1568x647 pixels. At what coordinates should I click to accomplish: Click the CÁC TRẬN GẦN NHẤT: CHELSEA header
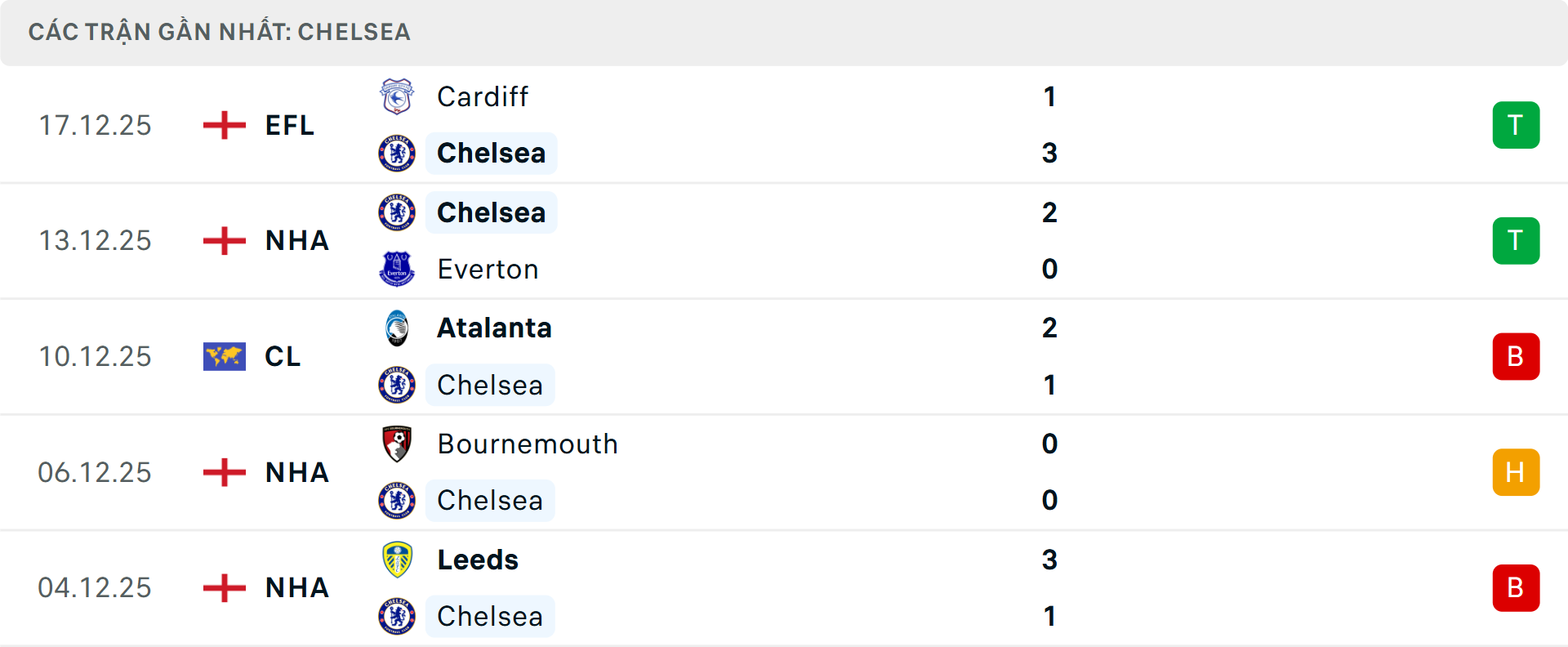[219, 32]
